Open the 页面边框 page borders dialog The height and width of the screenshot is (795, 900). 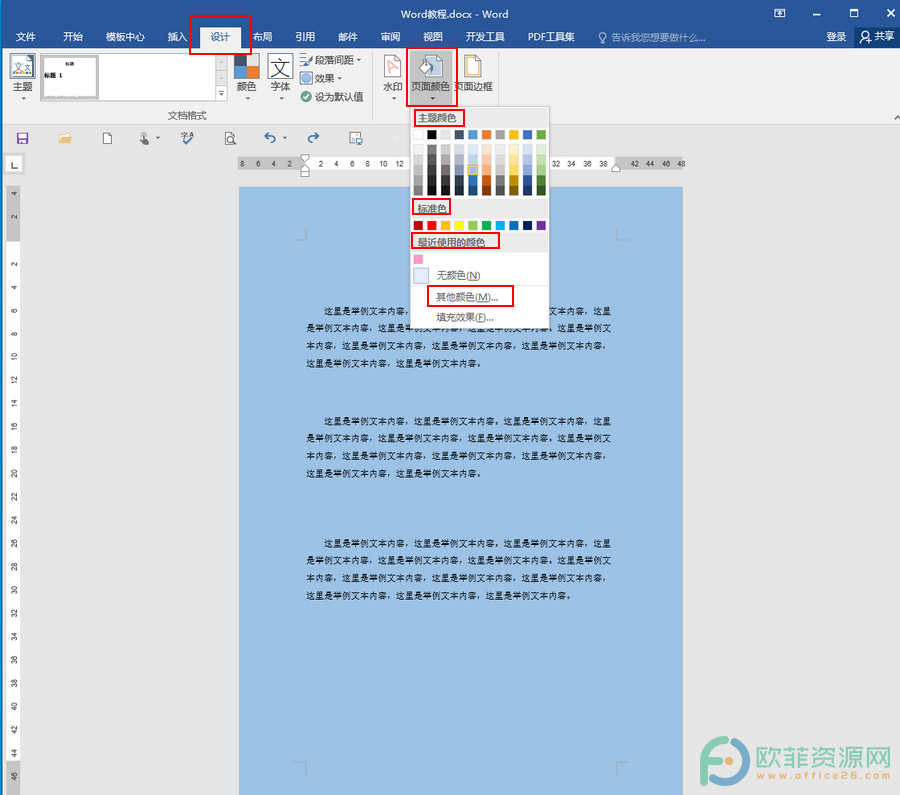tap(474, 75)
